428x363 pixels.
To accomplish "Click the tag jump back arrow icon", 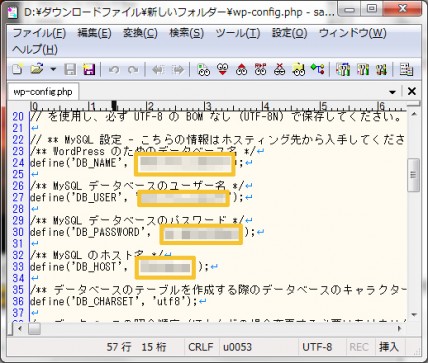I will click(x=158, y=70).
